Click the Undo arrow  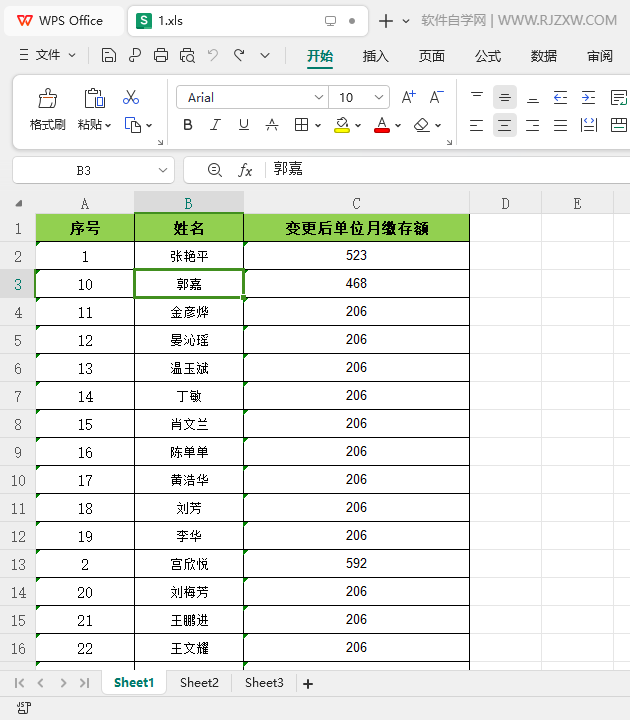point(213,56)
